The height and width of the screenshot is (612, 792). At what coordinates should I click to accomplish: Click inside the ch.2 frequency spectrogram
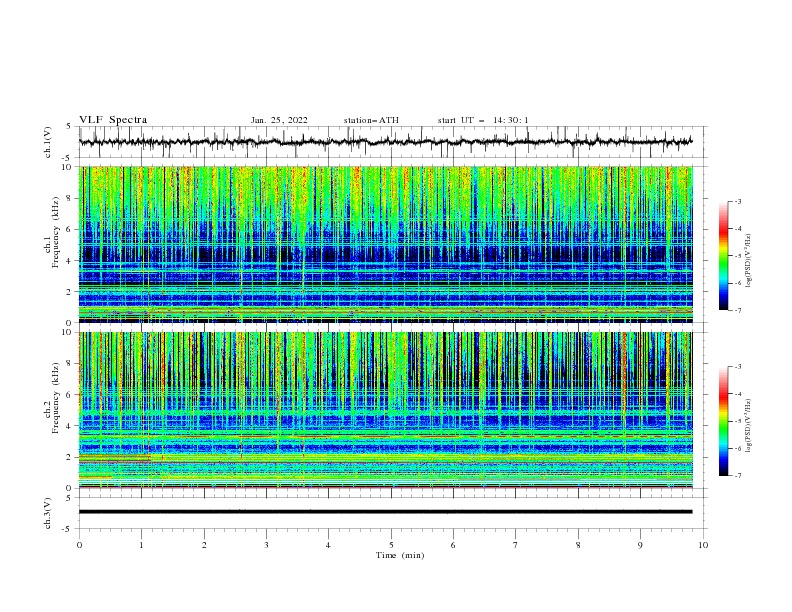[385, 410]
